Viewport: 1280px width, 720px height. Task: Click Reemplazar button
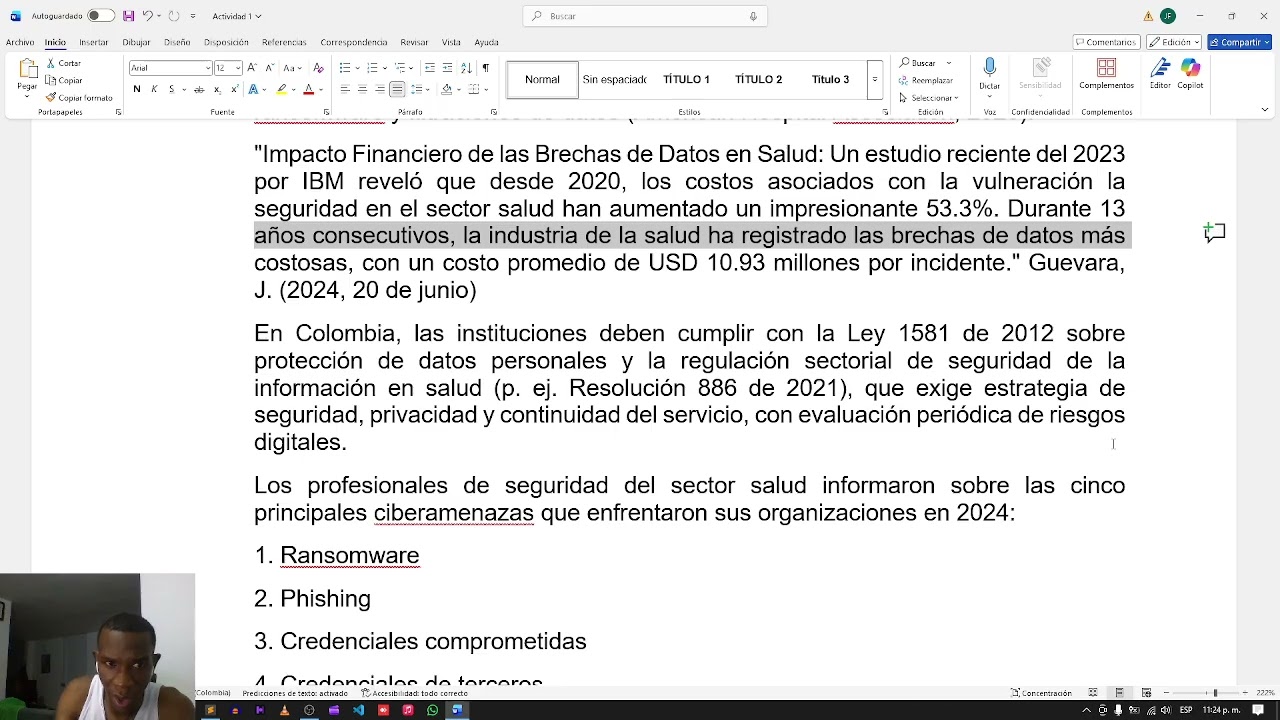point(926,80)
